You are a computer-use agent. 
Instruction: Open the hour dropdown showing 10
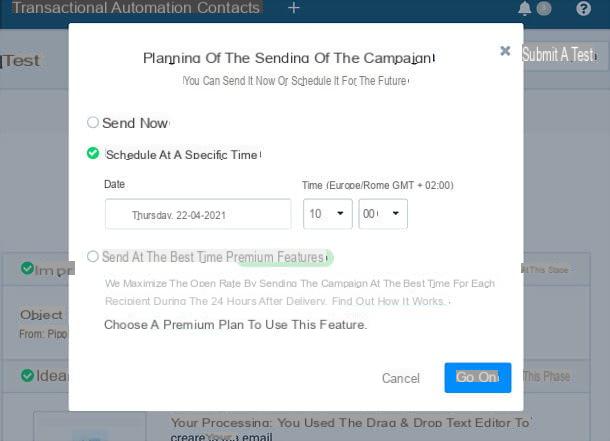[x=328, y=214]
